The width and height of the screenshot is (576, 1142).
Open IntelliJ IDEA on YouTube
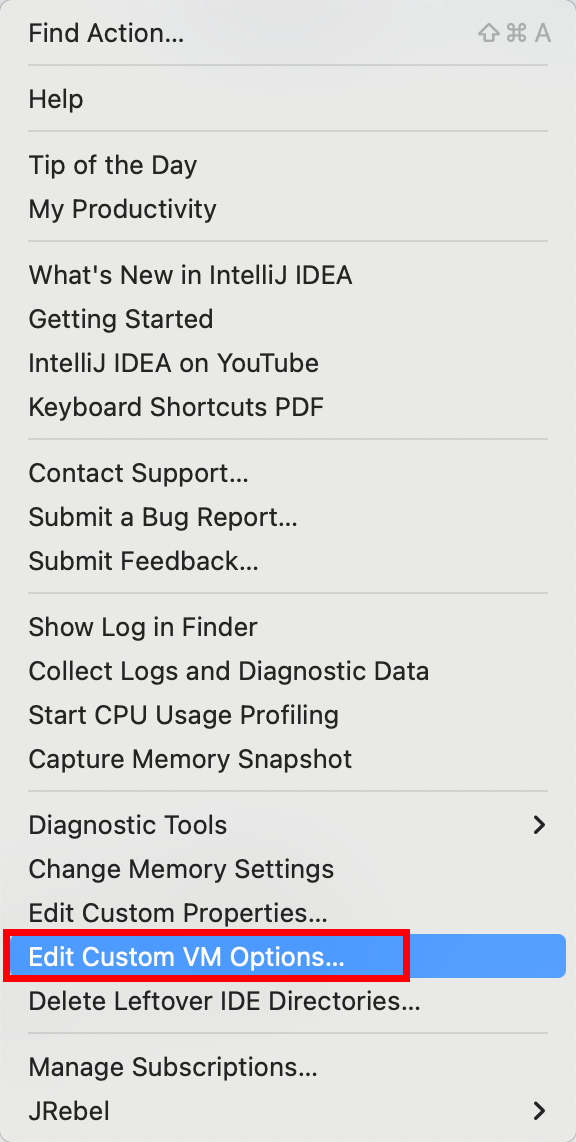pos(288,363)
